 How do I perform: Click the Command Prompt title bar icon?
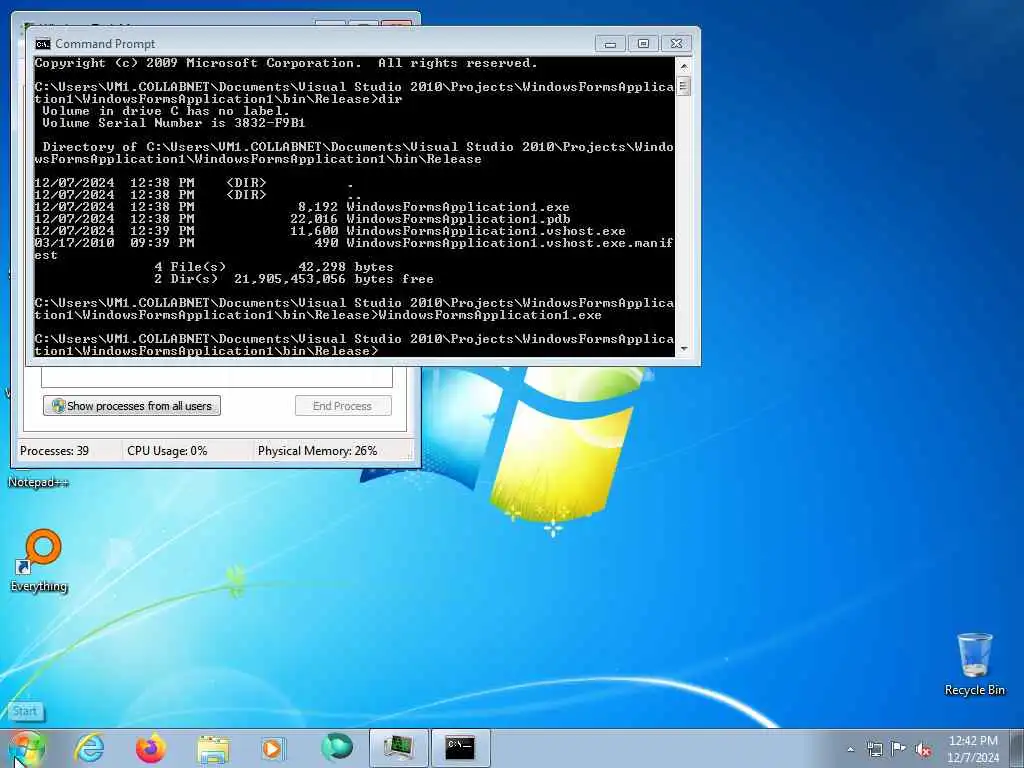coord(43,44)
